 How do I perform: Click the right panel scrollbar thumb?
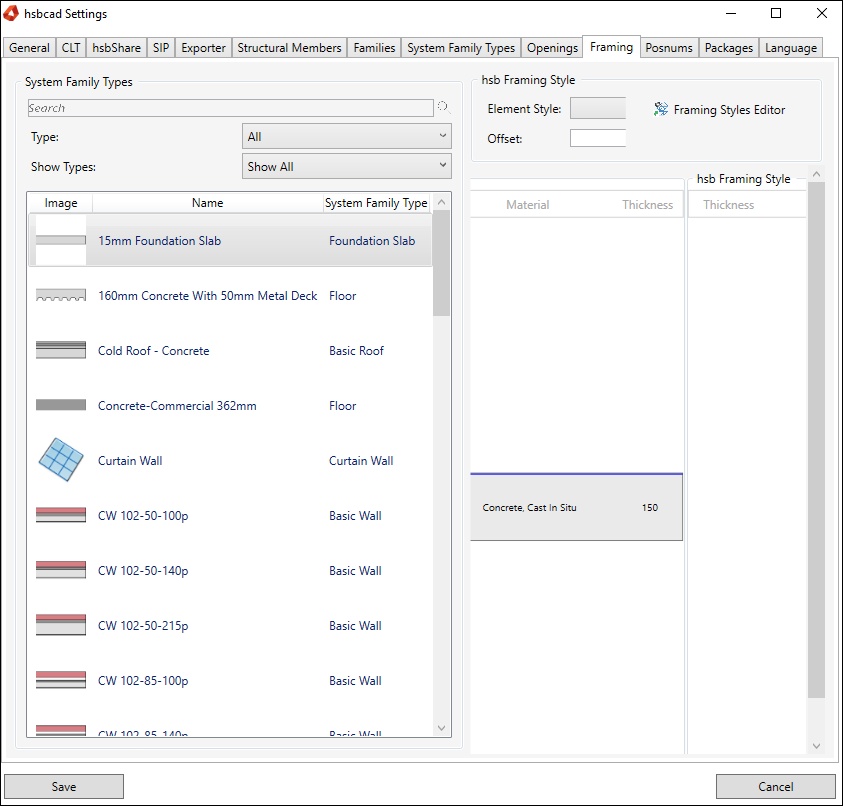point(816,440)
